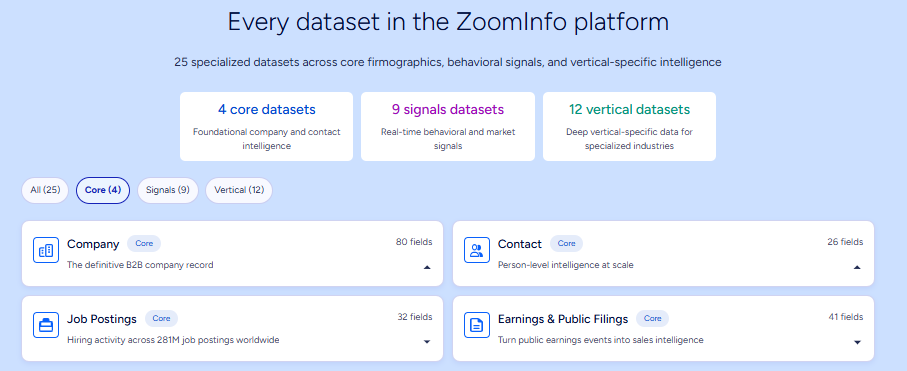The width and height of the screenshot is (907, 371).
Task: Click the Core badge next to Company
Action: click(x=144, y=244)
